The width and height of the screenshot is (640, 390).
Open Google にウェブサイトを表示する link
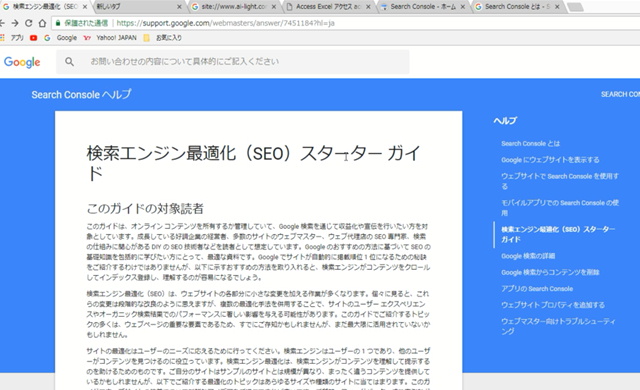click(550, 160)
